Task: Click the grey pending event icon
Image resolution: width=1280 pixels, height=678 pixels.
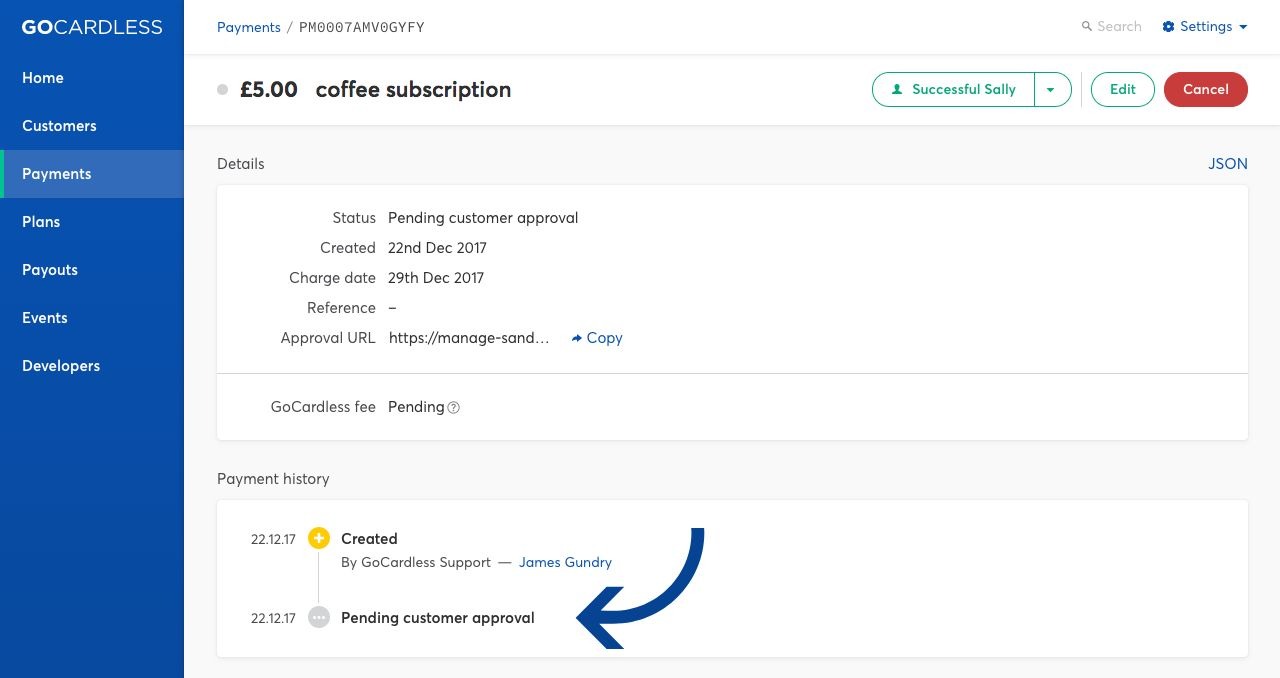Action: pos(319,618)
